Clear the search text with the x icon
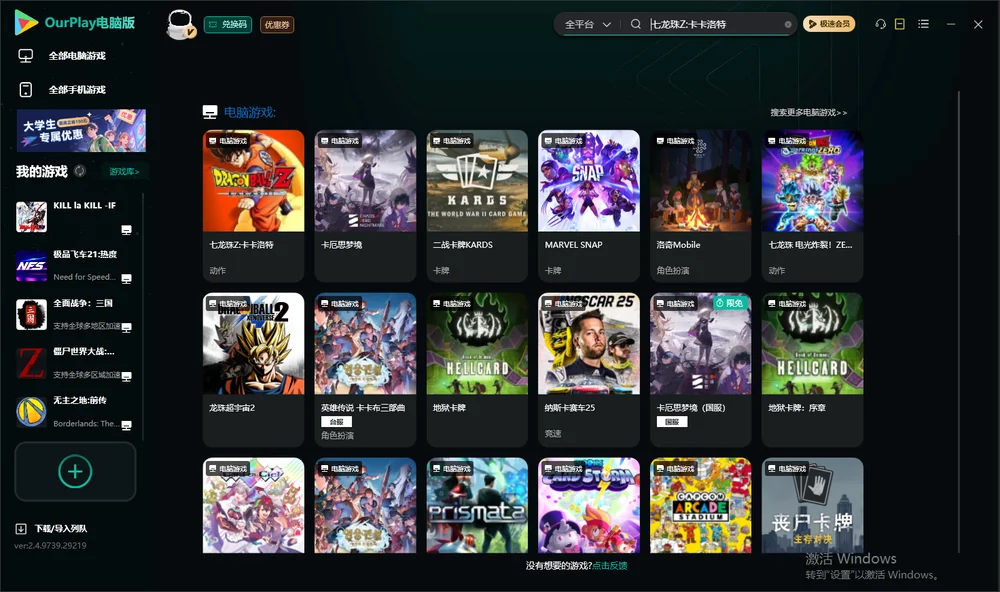The height and width of the screenshot is (592, 1000). coord(788,24)
